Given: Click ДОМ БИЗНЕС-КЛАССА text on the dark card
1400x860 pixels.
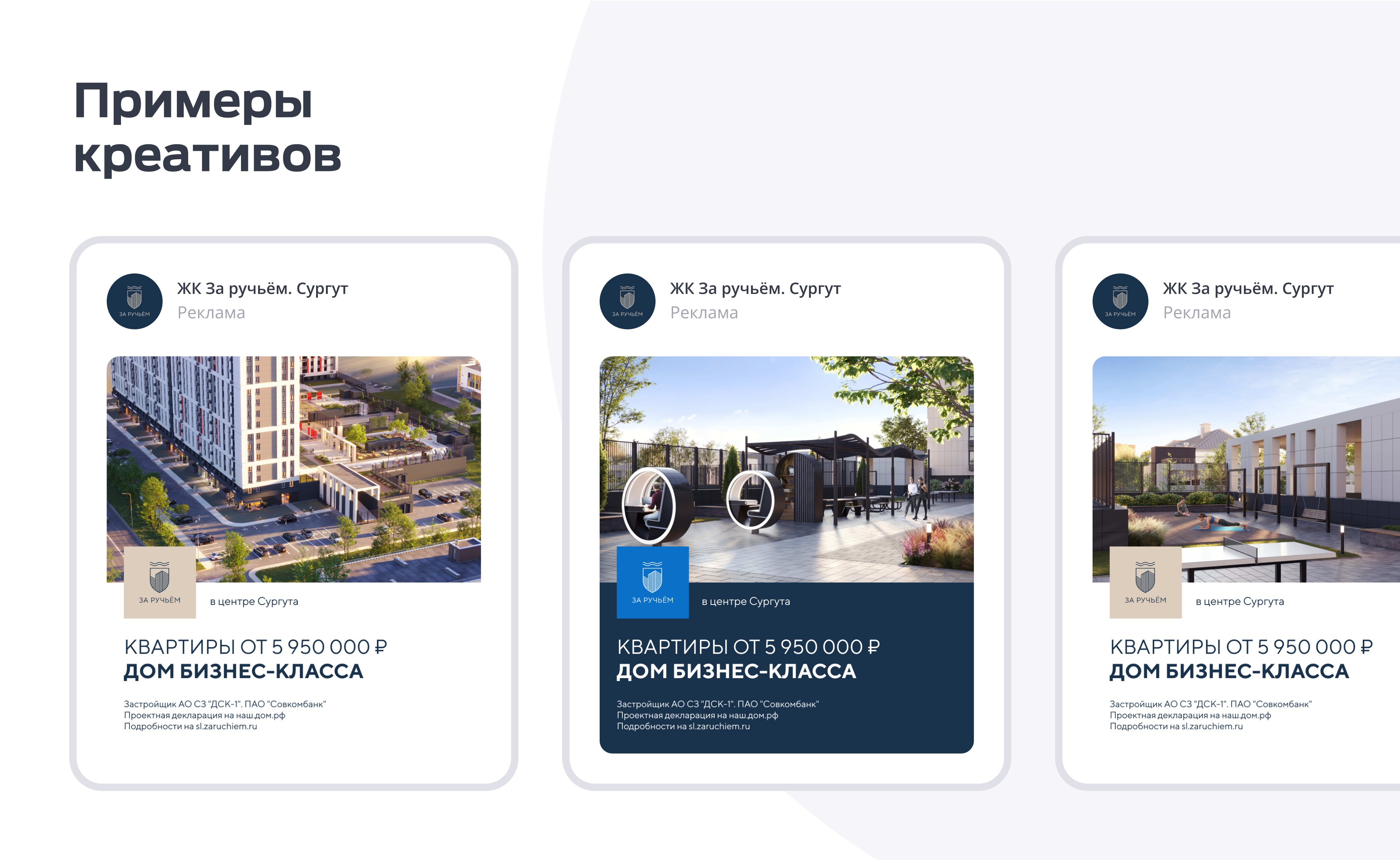Looking at the screenshot, I should 736,672.
